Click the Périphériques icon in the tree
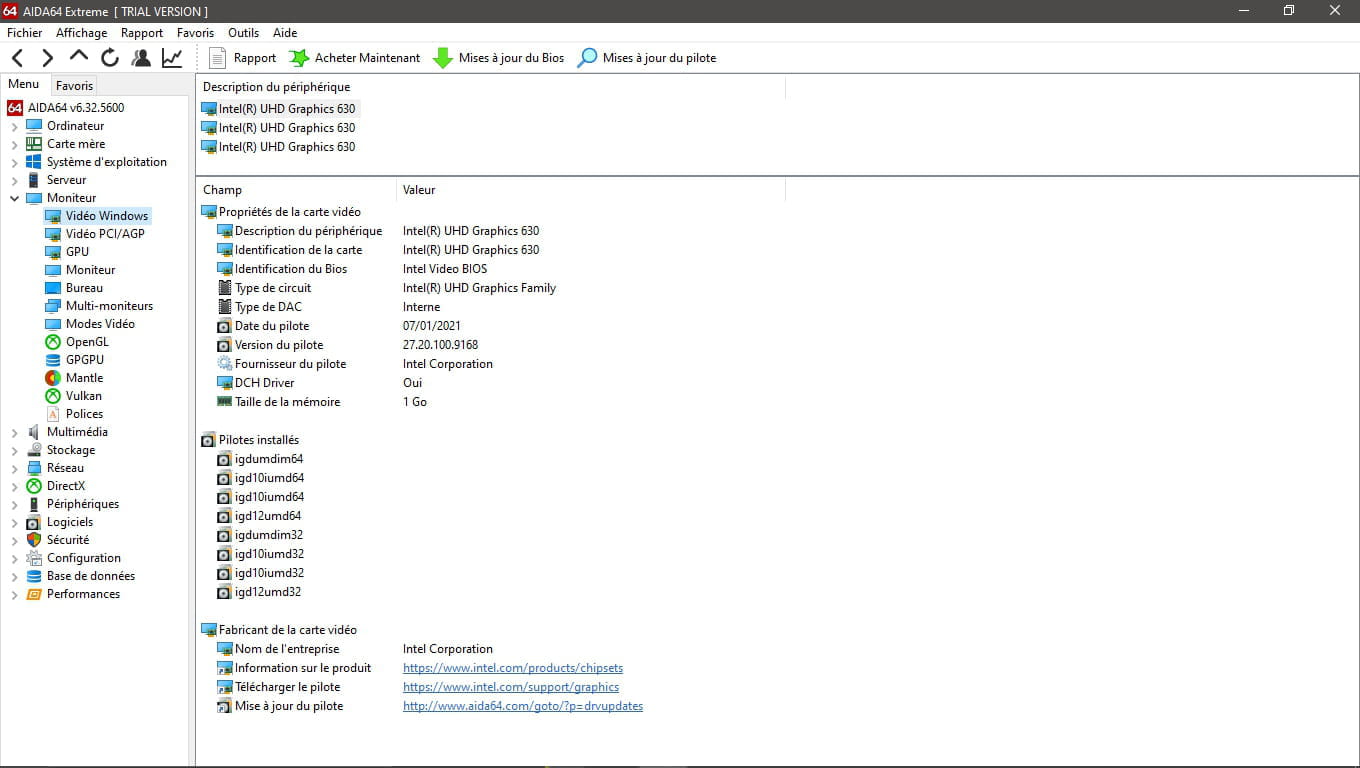Screen dimensions: 1360x768 pyautogui.click(x=34, y=504)
